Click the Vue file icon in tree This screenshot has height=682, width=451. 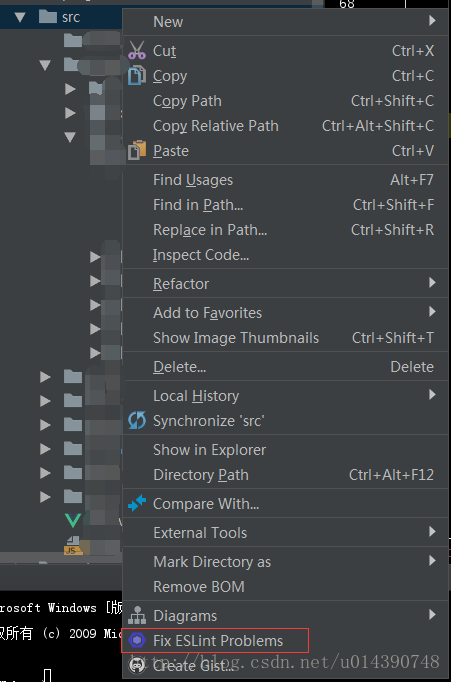73,520
